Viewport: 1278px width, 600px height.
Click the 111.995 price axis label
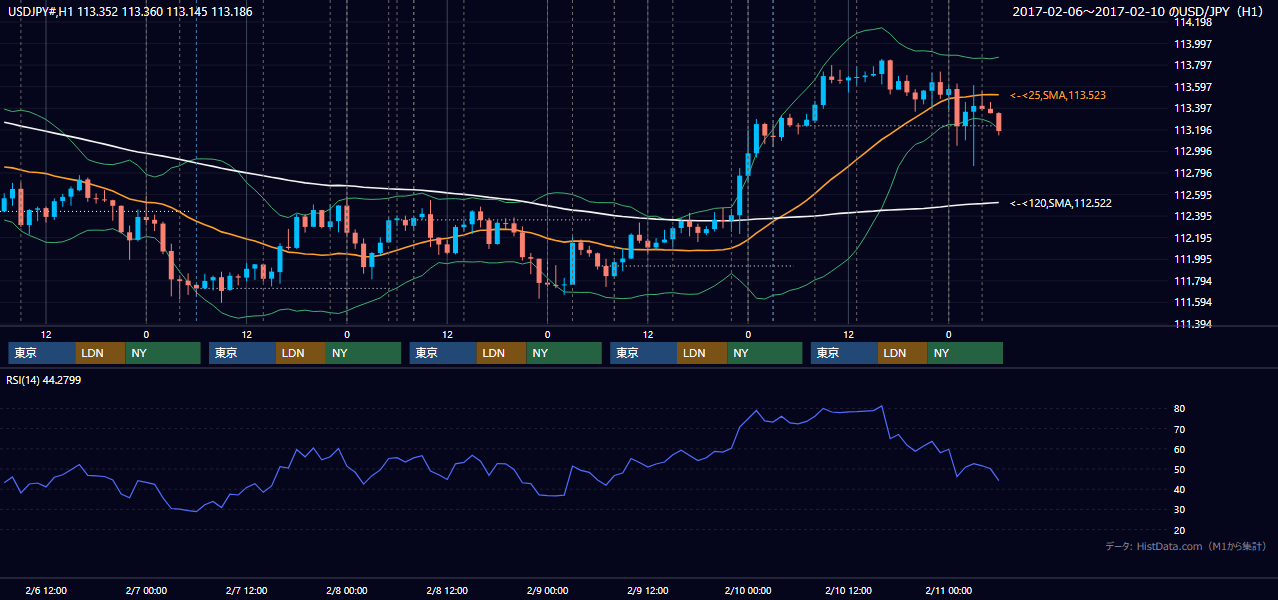pos(1193,259)
